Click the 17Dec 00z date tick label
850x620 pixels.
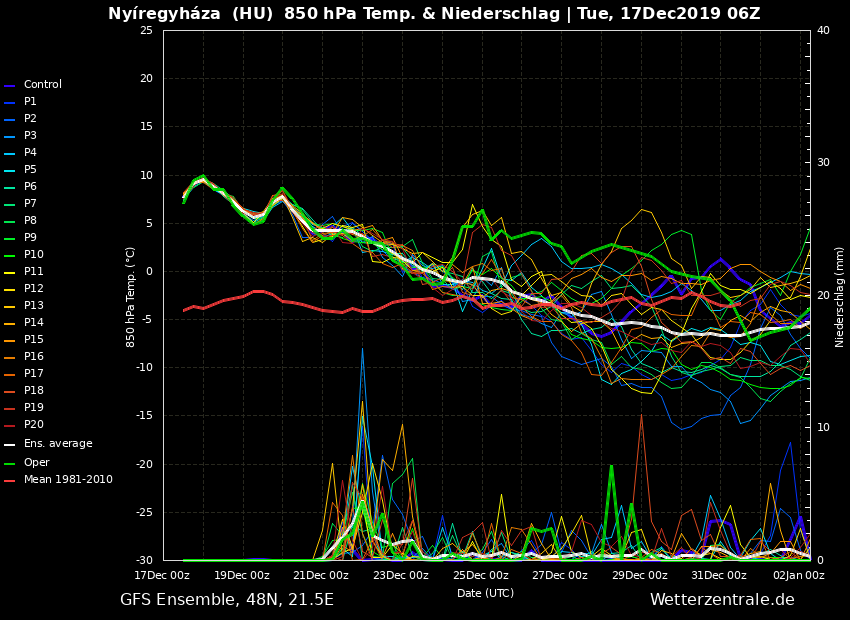coord(162,575)
